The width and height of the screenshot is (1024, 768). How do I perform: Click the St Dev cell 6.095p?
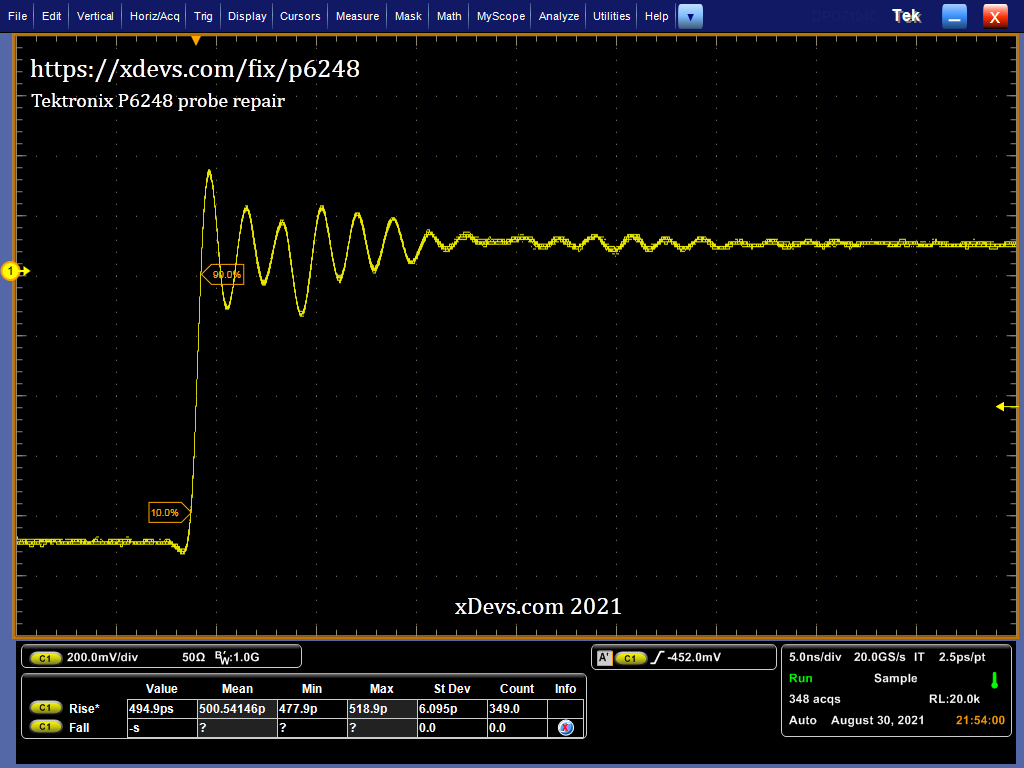tap(452, 709)
